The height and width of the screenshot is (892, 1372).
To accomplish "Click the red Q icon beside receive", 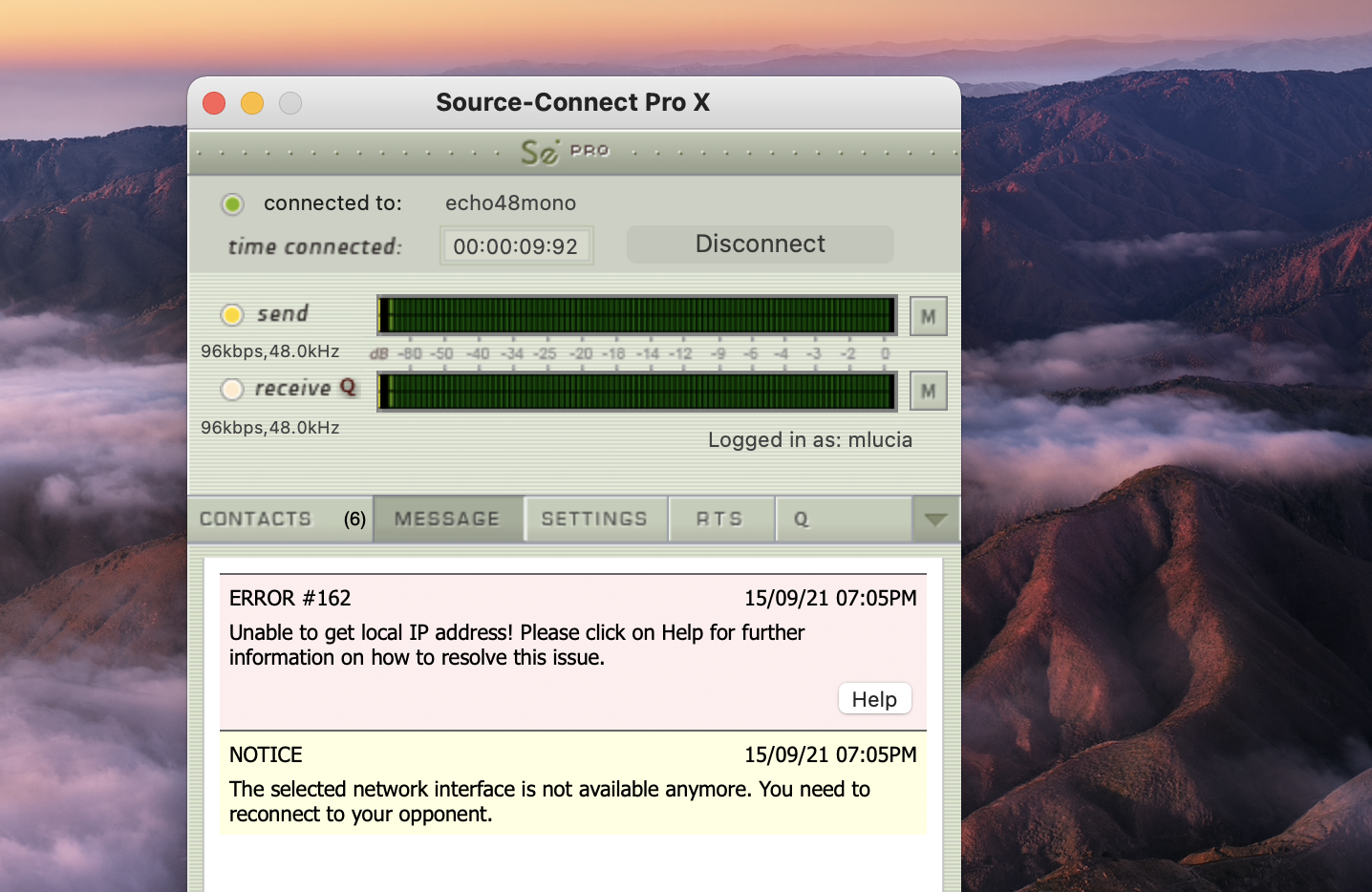I will coord(348,387).
